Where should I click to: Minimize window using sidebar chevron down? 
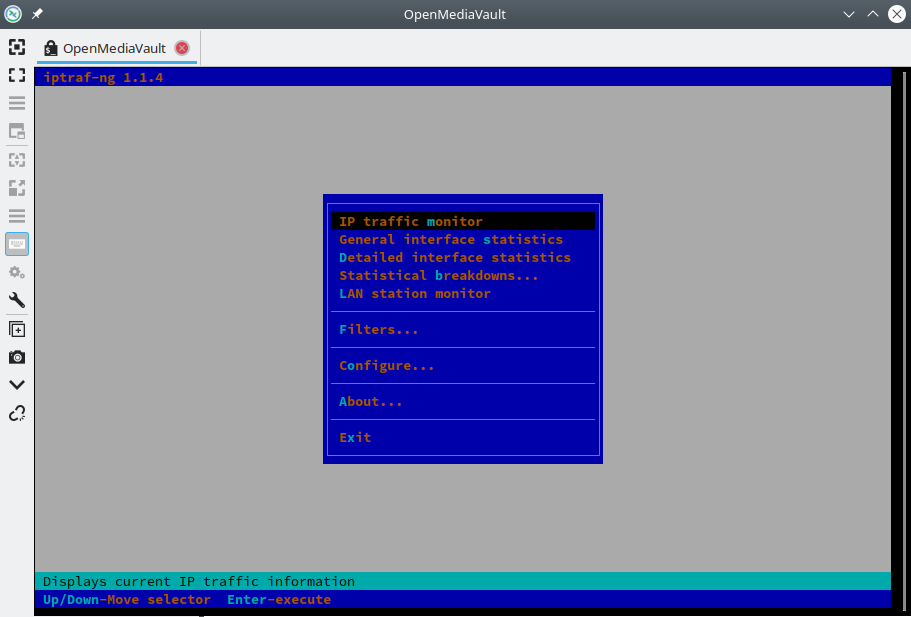pyautogui.click(x=17, y=385)
